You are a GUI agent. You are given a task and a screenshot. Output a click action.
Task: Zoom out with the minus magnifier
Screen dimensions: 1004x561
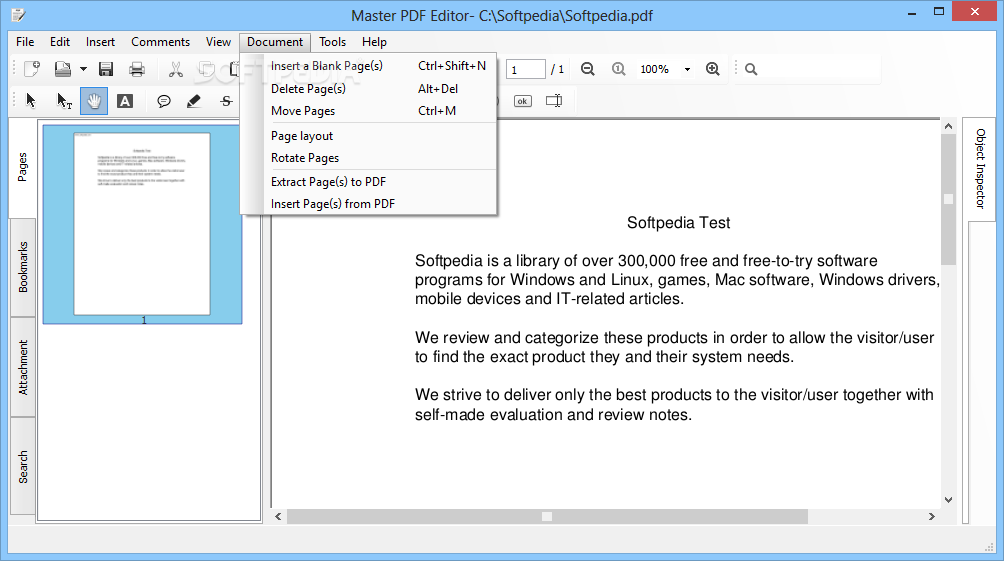click(588, 69)
